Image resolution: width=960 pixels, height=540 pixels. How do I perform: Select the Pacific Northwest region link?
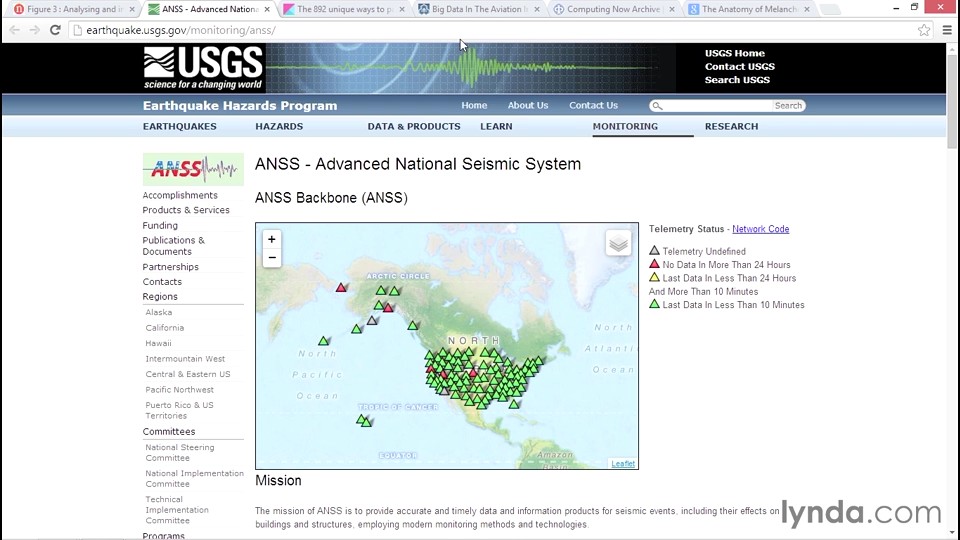179,389
